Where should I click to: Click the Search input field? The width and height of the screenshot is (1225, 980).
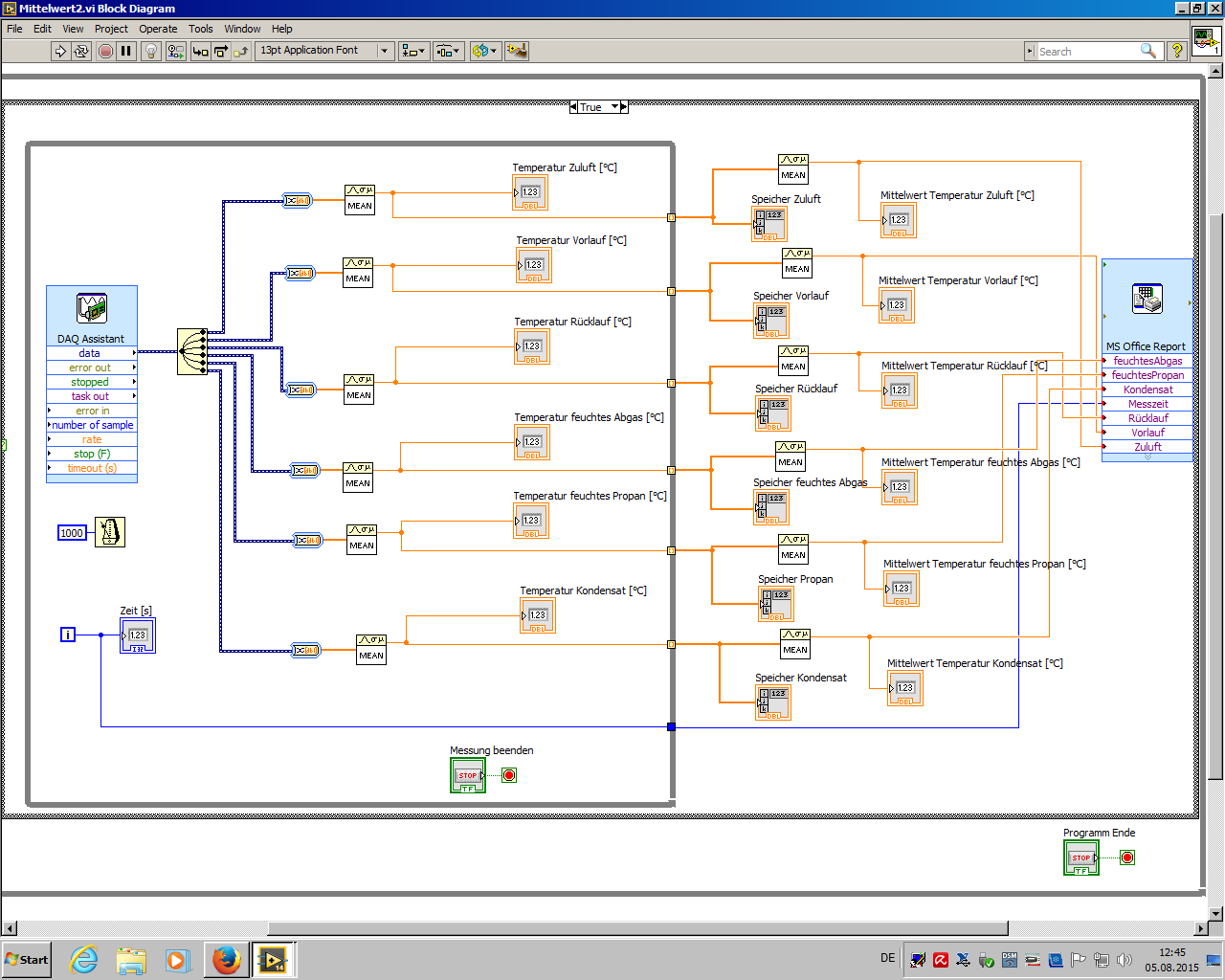pos(1087,52)
